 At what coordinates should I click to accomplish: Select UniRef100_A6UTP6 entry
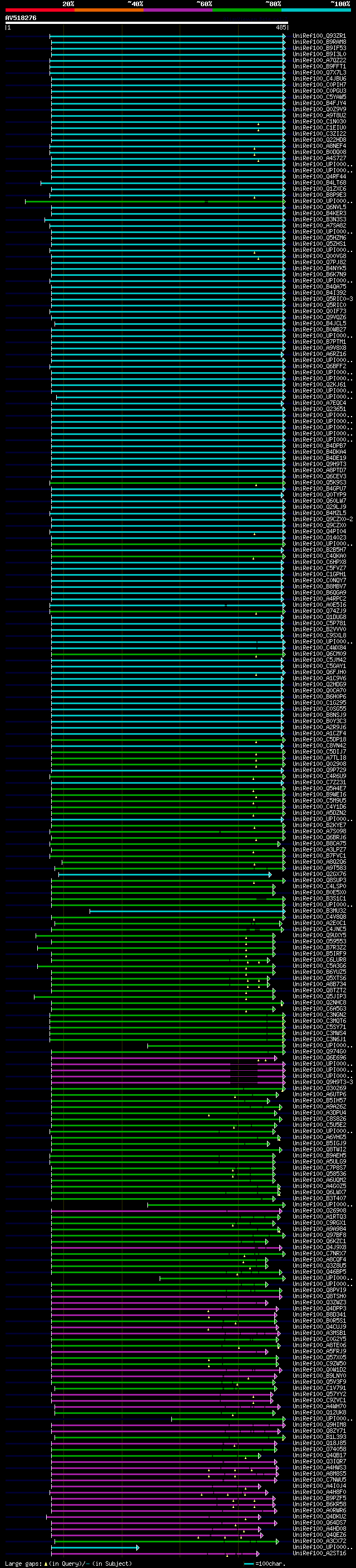coord(319,1095)
